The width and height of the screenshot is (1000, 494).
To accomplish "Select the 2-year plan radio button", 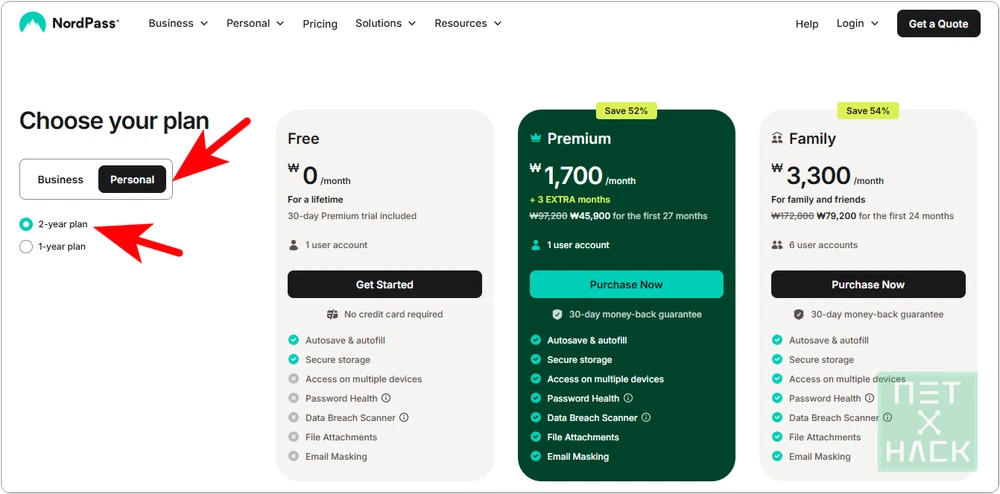I will 26,224.
